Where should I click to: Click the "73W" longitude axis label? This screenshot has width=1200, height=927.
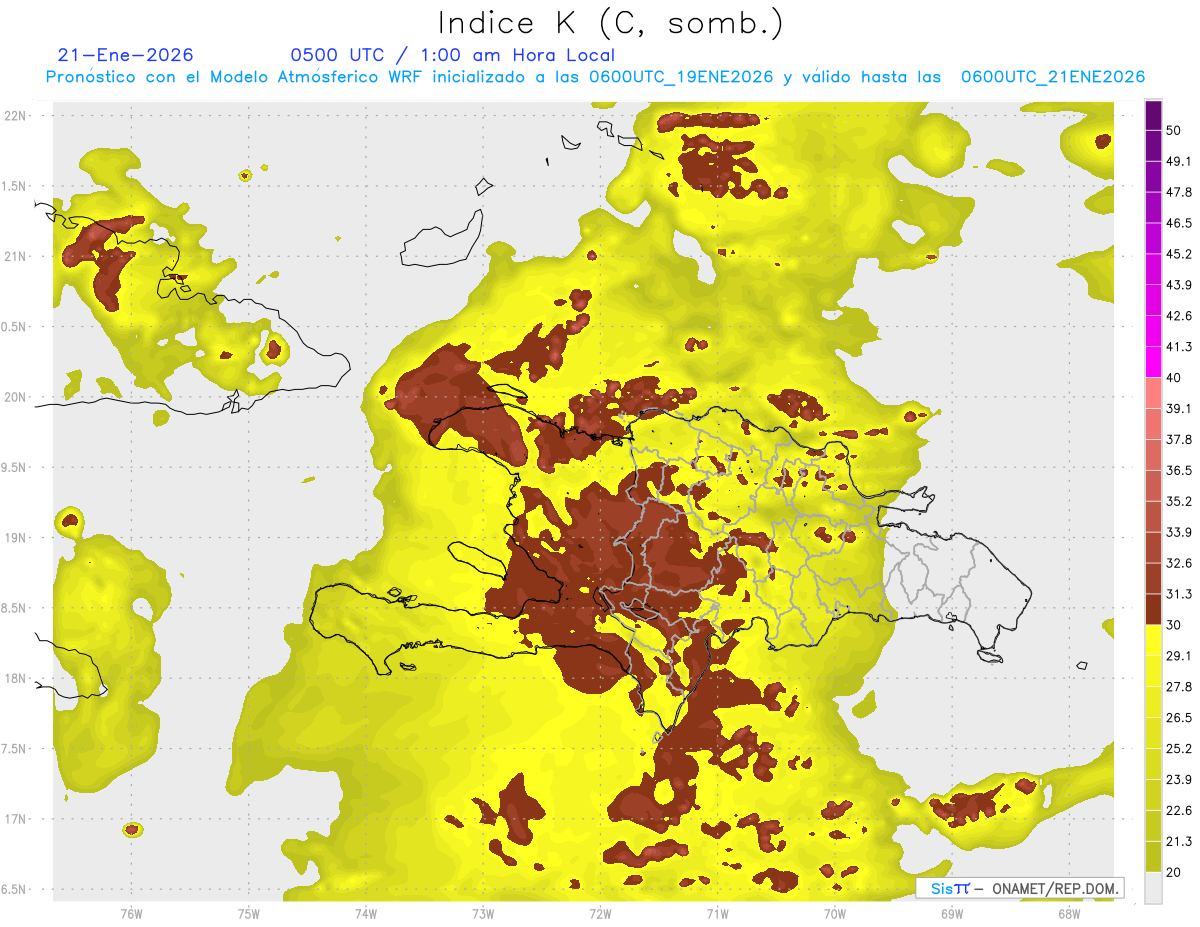pyautogui.click(x=483, y=914)
